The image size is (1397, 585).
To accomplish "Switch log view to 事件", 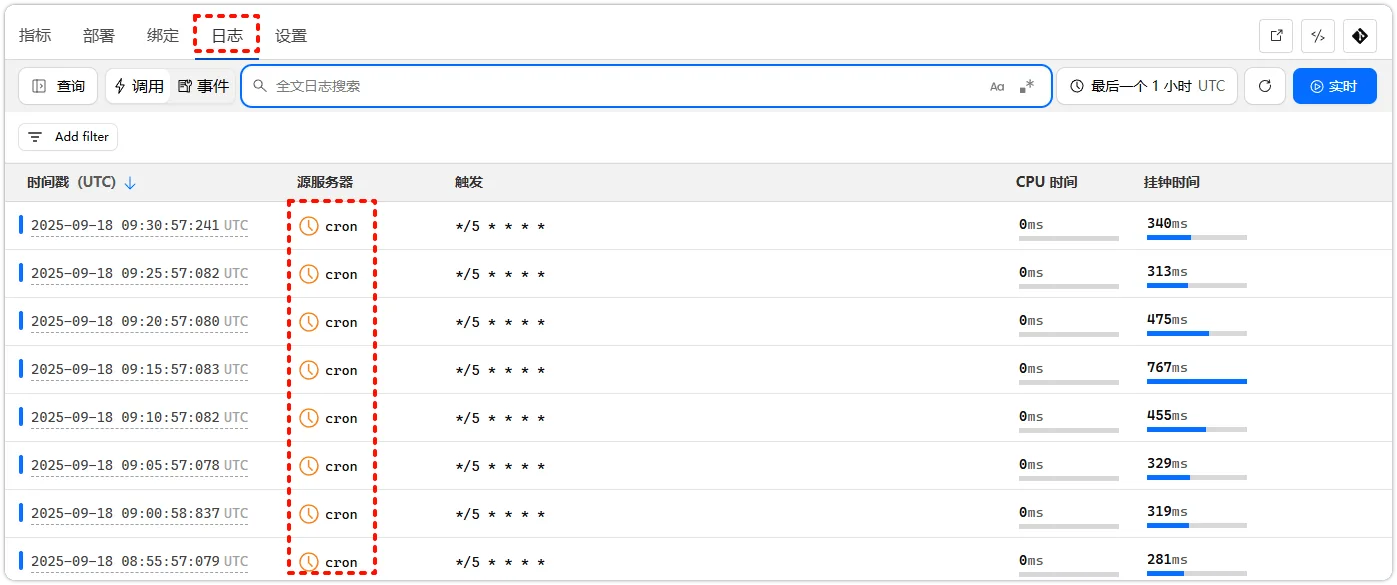I will [x=204, y=85].
